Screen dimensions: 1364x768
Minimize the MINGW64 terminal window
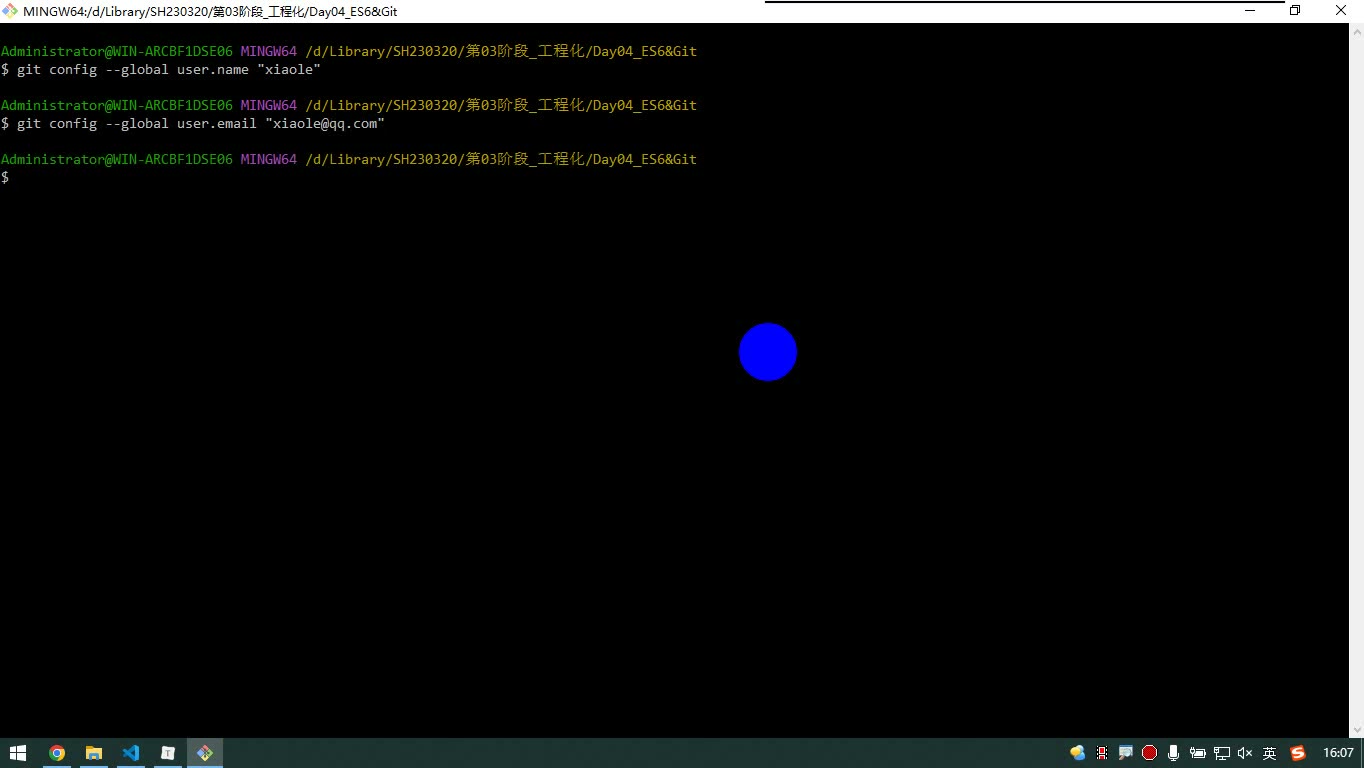[1250, 11]
